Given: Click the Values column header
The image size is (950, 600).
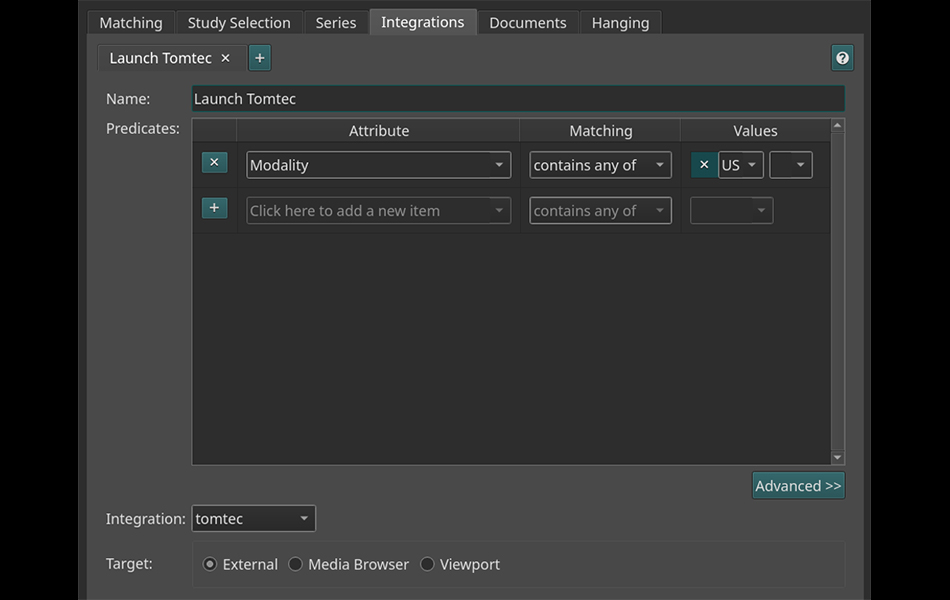Looking at the screenshot, I should (755, 131).
